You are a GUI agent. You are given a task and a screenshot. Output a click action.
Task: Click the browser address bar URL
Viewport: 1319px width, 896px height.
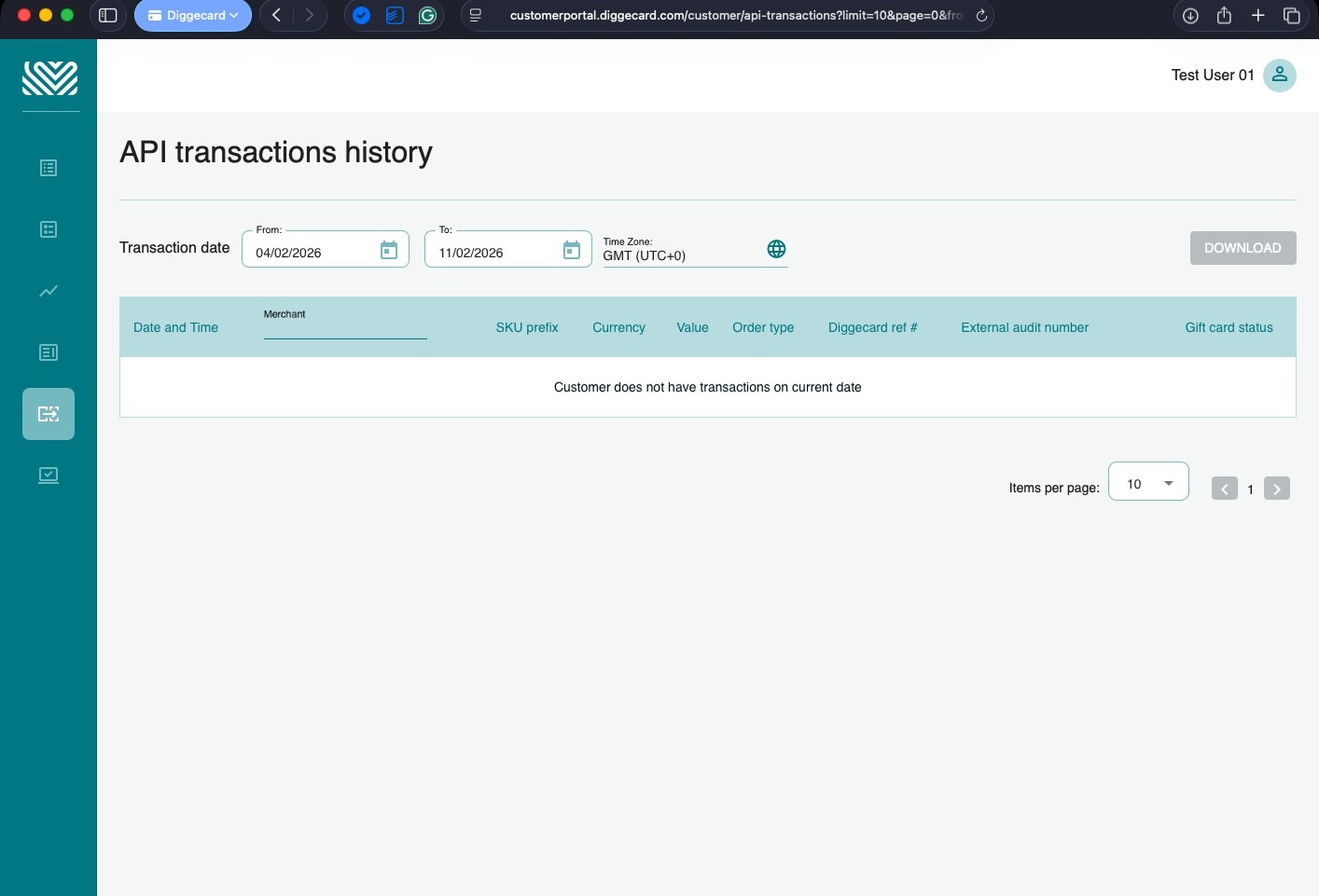(x=735, y=16)
